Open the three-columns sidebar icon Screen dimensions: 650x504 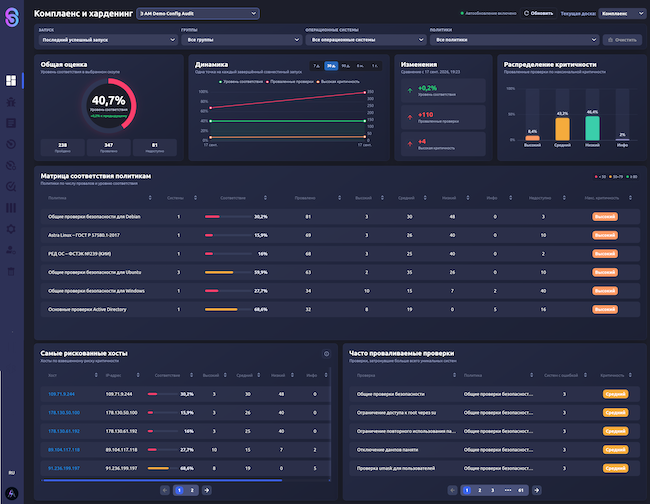pyautogui.click(x=11, y=208)
